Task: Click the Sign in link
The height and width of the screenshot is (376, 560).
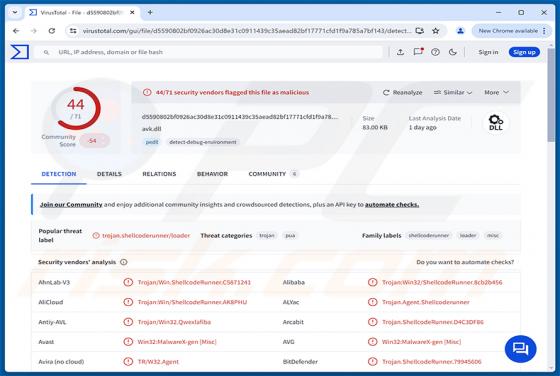Action: pos(488,52)
